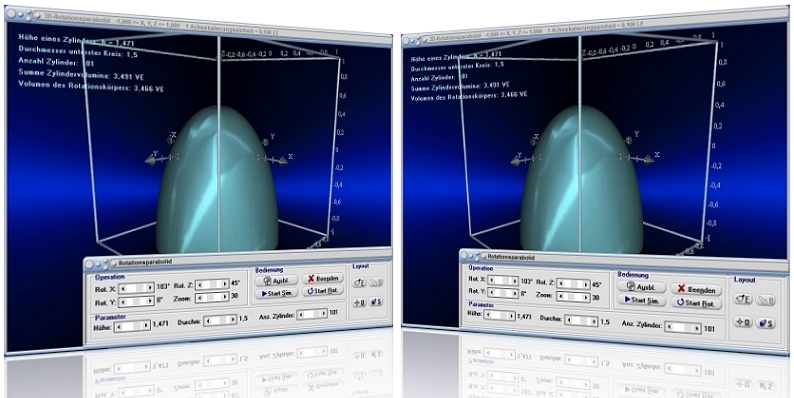The image size is (794, 398).
Task: Decrease Durchm. with left arrow, left panel
Action: coord(207,321)
